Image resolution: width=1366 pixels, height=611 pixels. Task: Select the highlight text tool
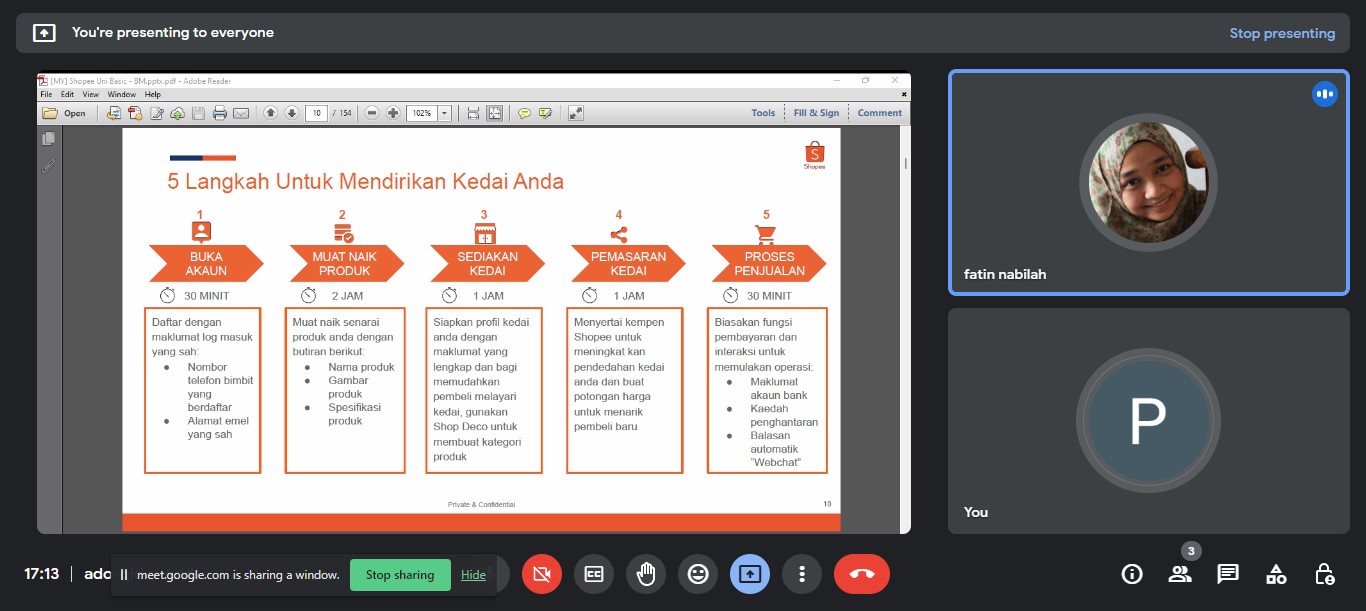click(545, 113)
